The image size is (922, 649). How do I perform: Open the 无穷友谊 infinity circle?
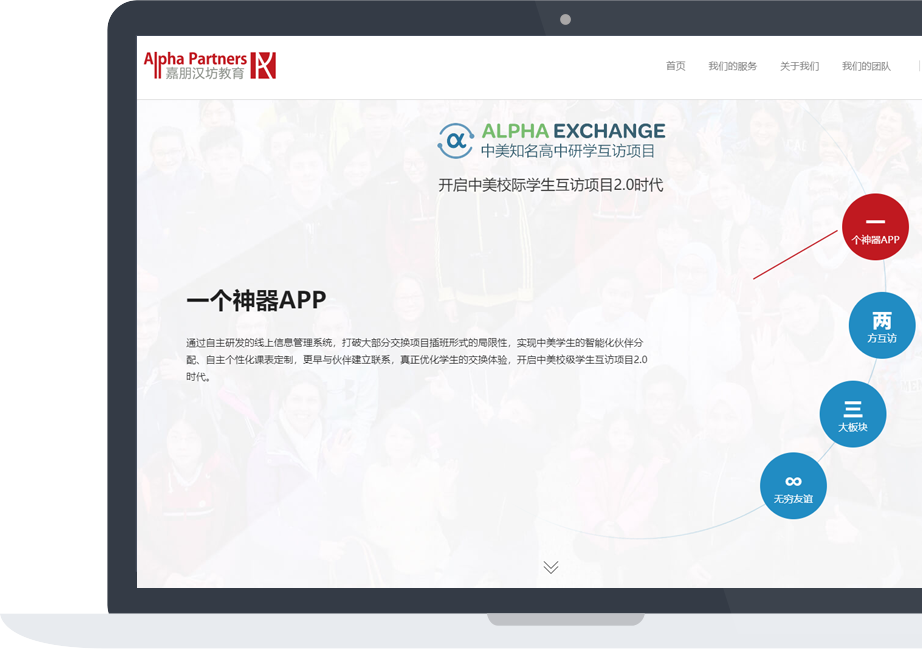[793, 486]
